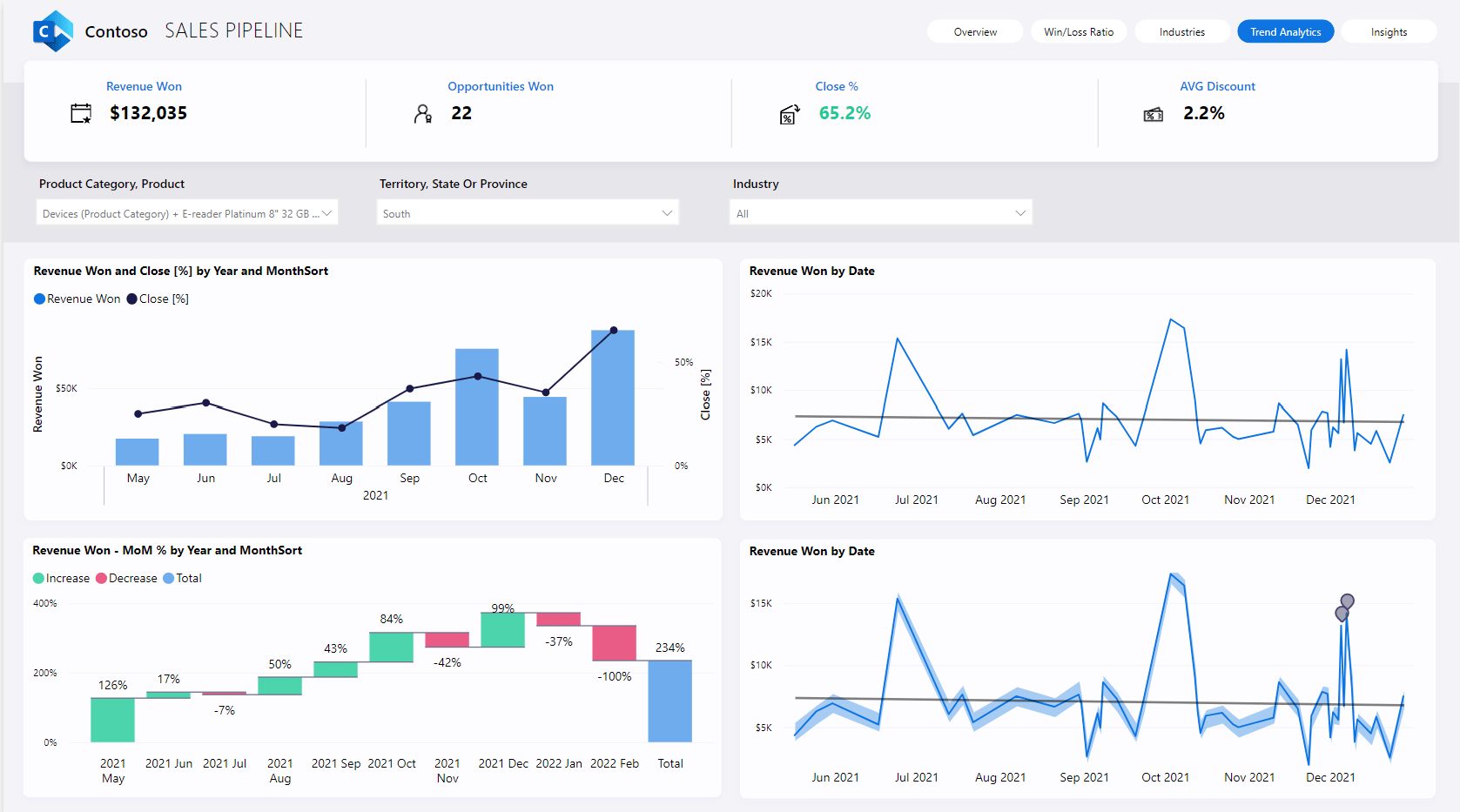Open the Territory dropdown showing South
Screen dimensions: 1460x812
click(528, 213)
